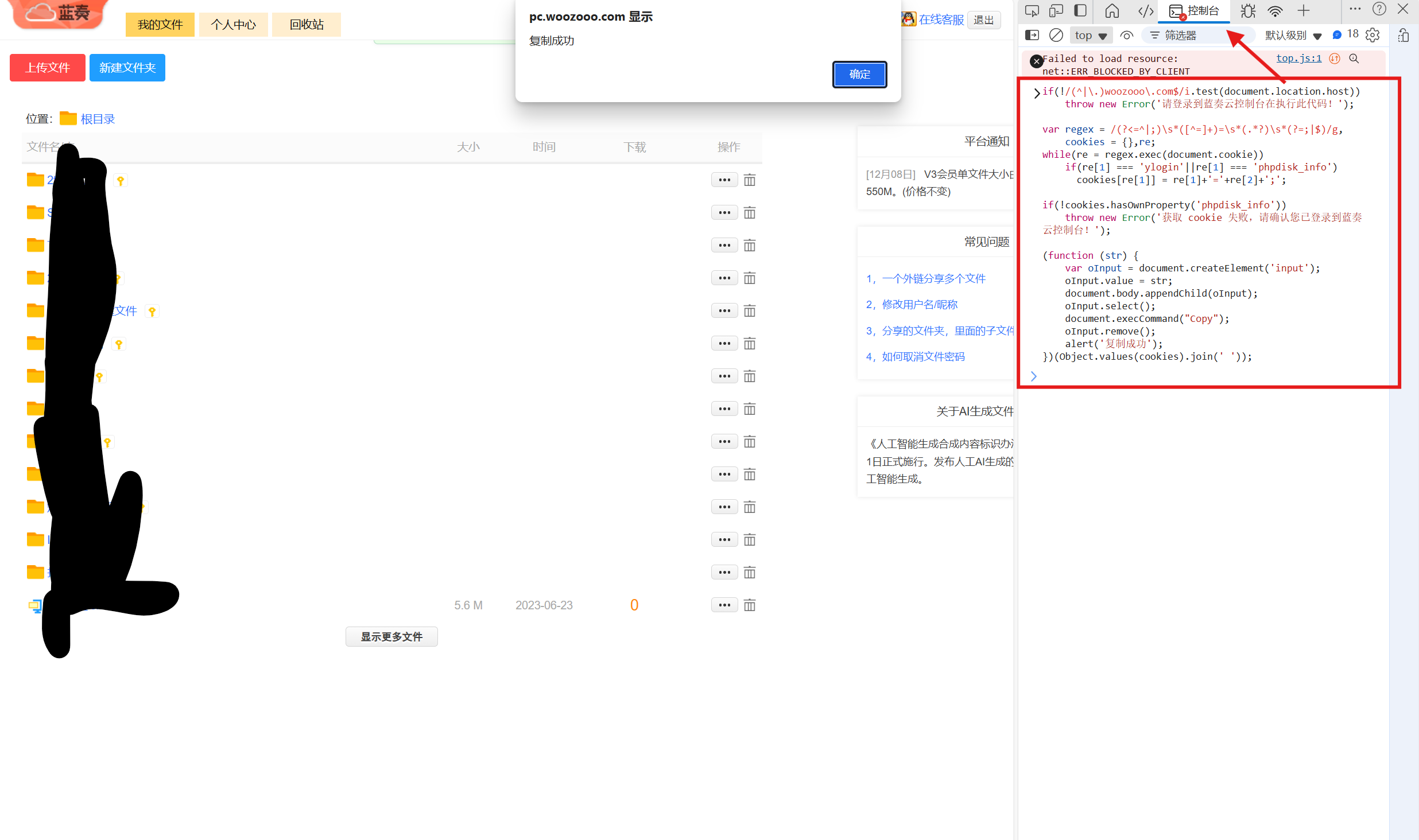The width and height of the screenshot is (1419, 840).
Task: Click live expression eye icon
Action: pyautogui.click(x=1126, y=36)
